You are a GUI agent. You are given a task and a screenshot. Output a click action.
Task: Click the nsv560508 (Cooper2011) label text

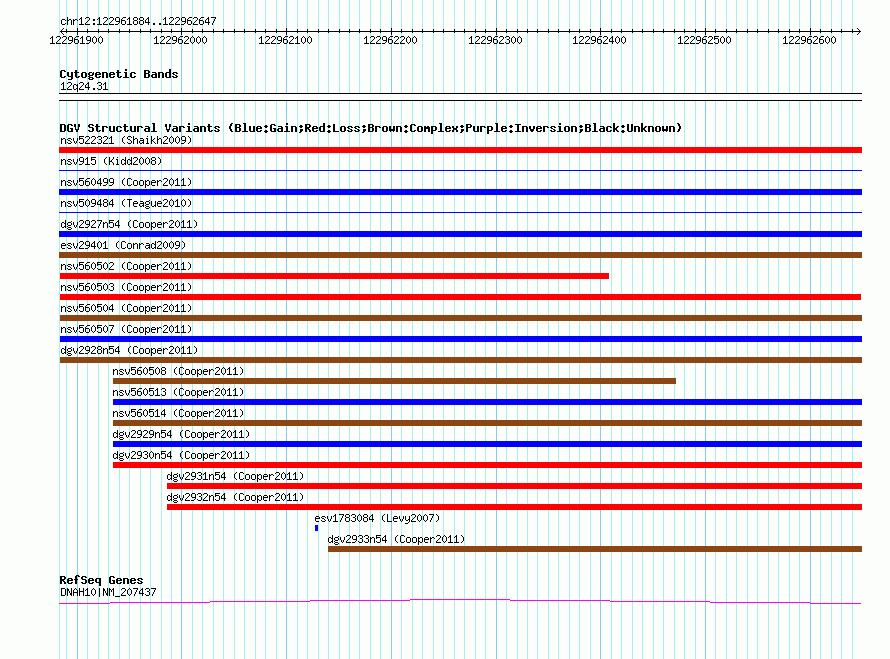(178, 371)
